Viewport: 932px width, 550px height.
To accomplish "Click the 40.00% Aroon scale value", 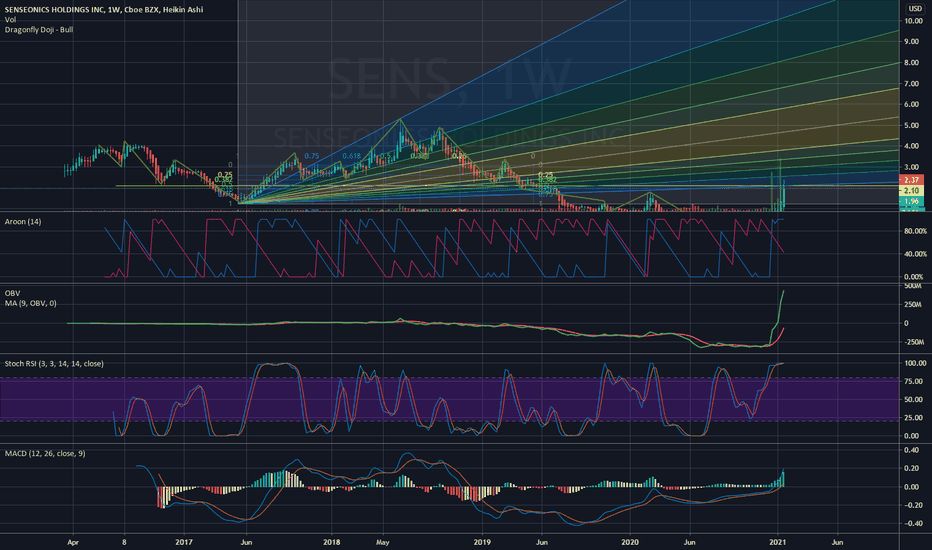I will [915, 254].
